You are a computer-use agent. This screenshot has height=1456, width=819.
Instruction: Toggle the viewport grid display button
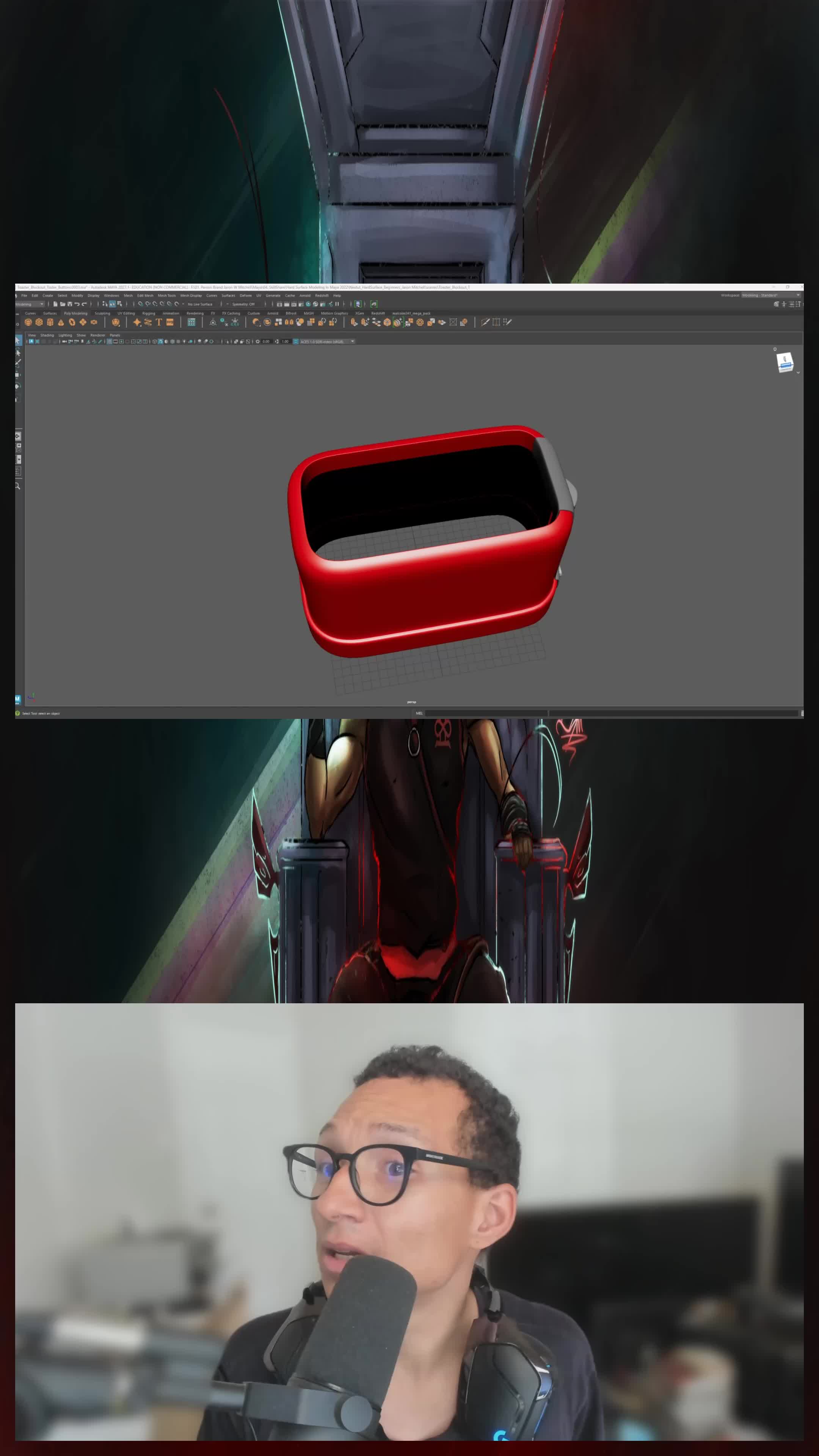[110, 341]
